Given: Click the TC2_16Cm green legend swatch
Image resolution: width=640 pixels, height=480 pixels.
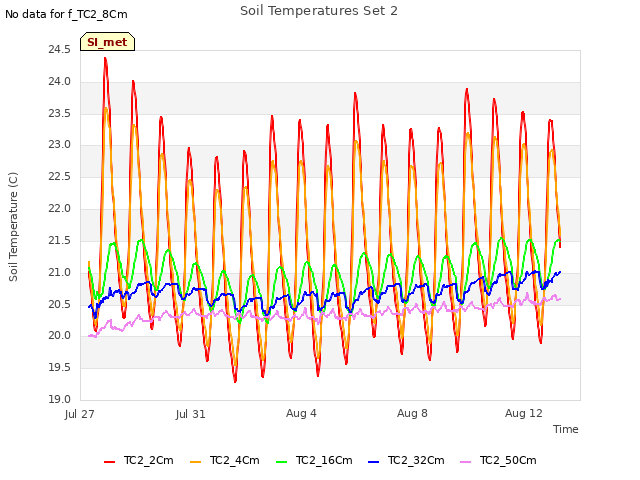Looking at the screenshot, I should (282, 462).
